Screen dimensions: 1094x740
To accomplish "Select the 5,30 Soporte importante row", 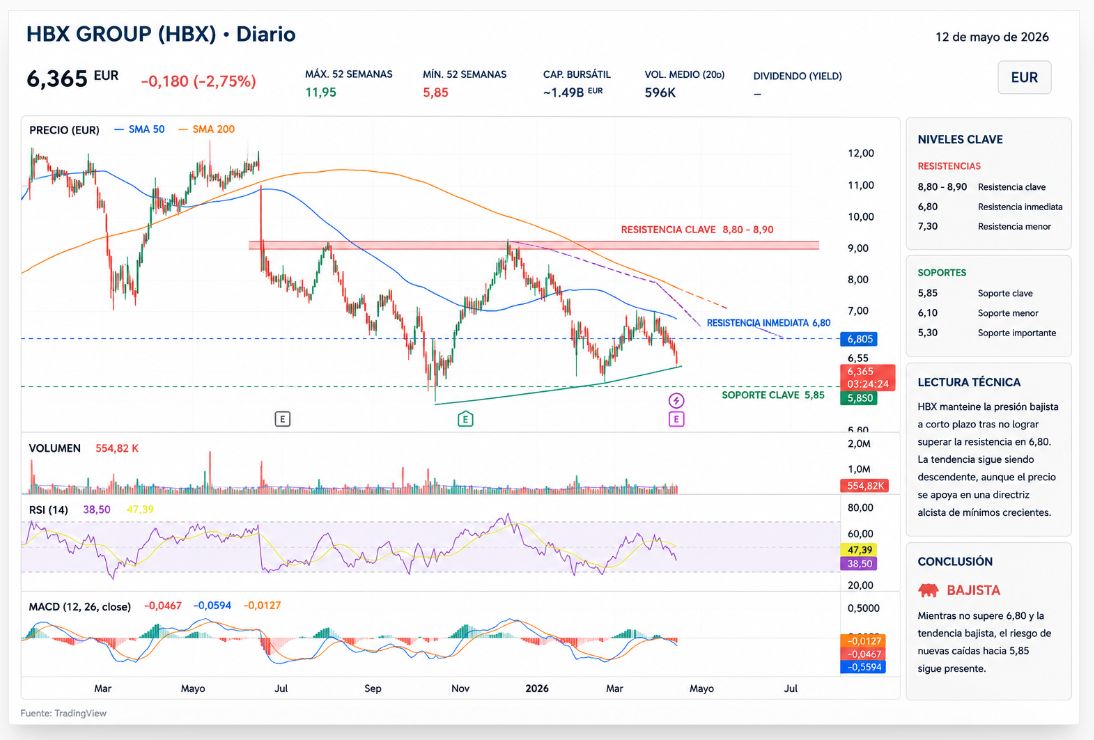I will (988, 333).
